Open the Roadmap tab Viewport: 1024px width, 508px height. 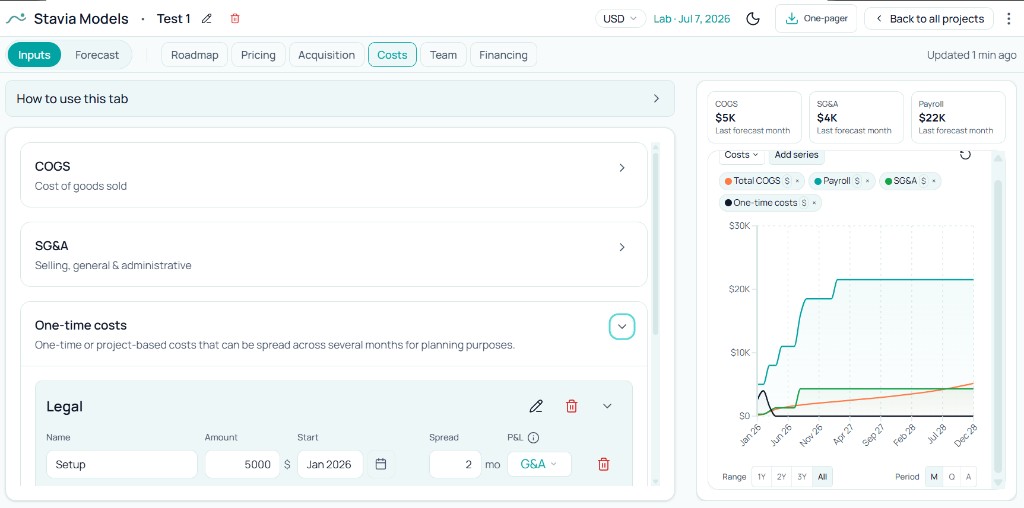(x=195, y=55)
